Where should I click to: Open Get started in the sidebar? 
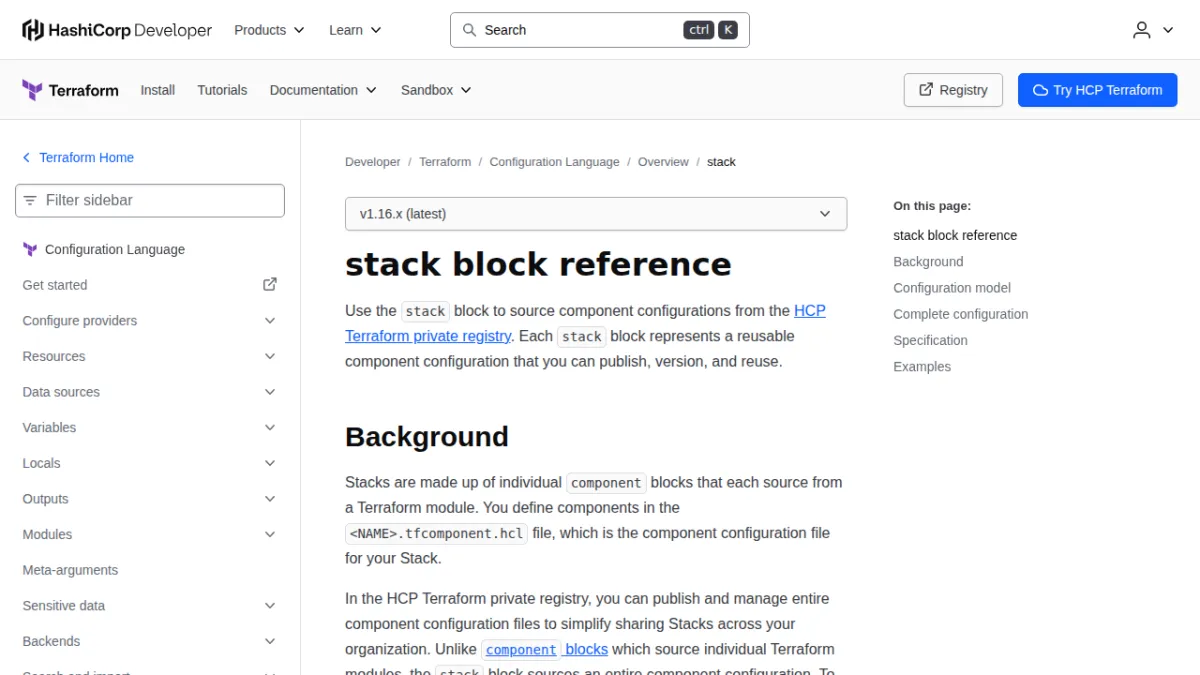click(150, 285)
